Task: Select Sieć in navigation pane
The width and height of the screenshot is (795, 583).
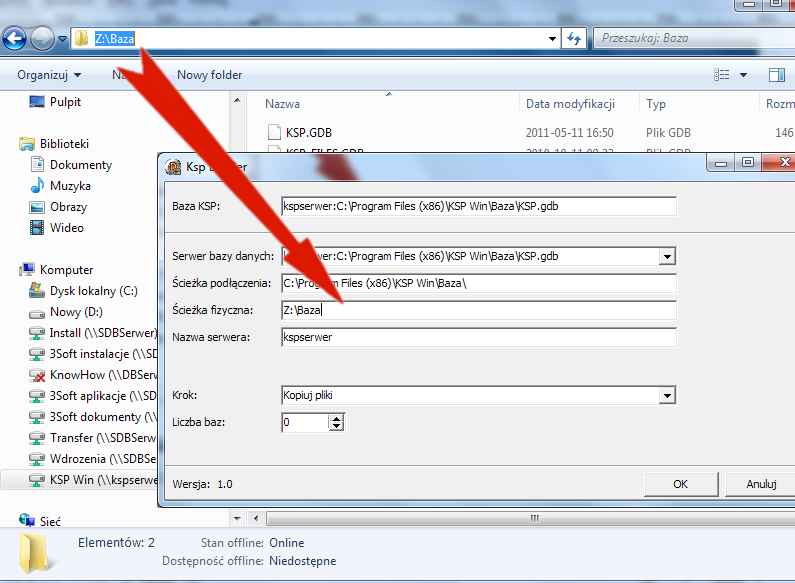Action: (x=50, y=521)
